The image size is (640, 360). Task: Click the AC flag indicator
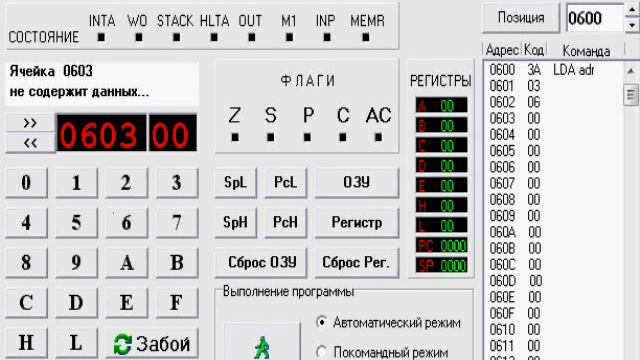tap(378, 138)
